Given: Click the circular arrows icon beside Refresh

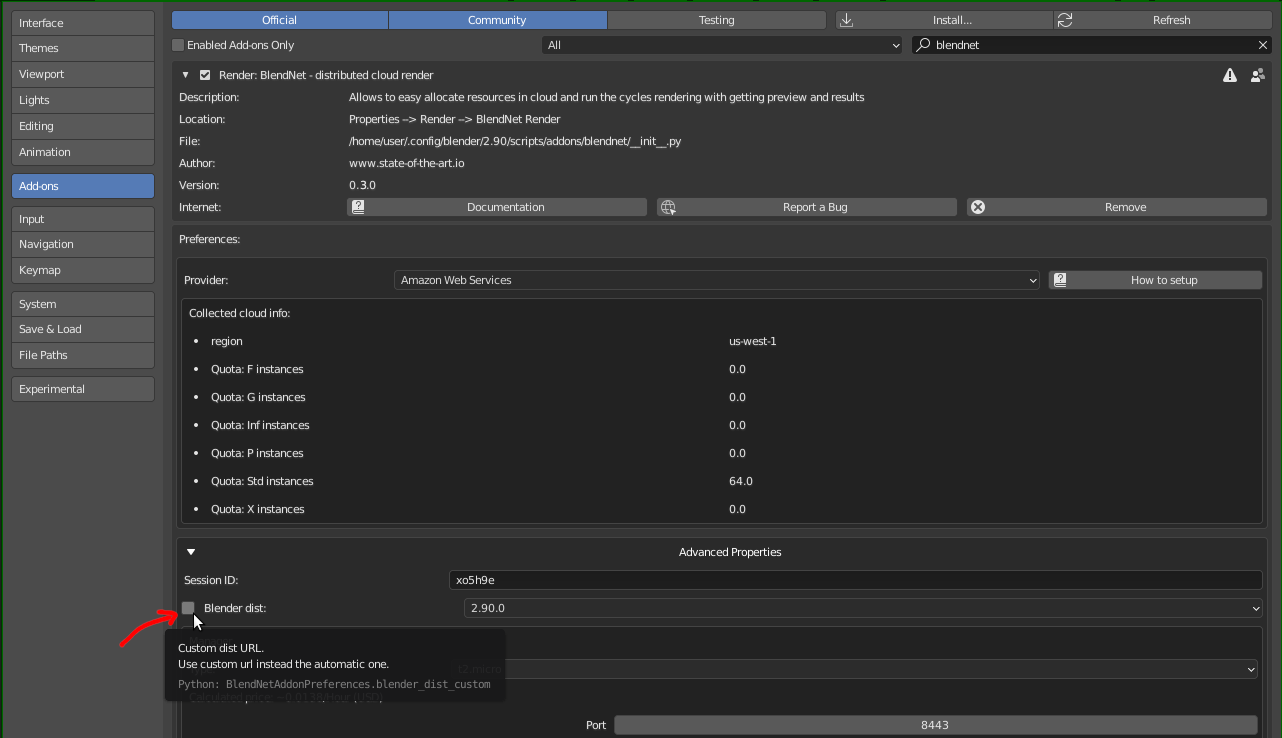Looking at the screenshot, I should 1065,20.
